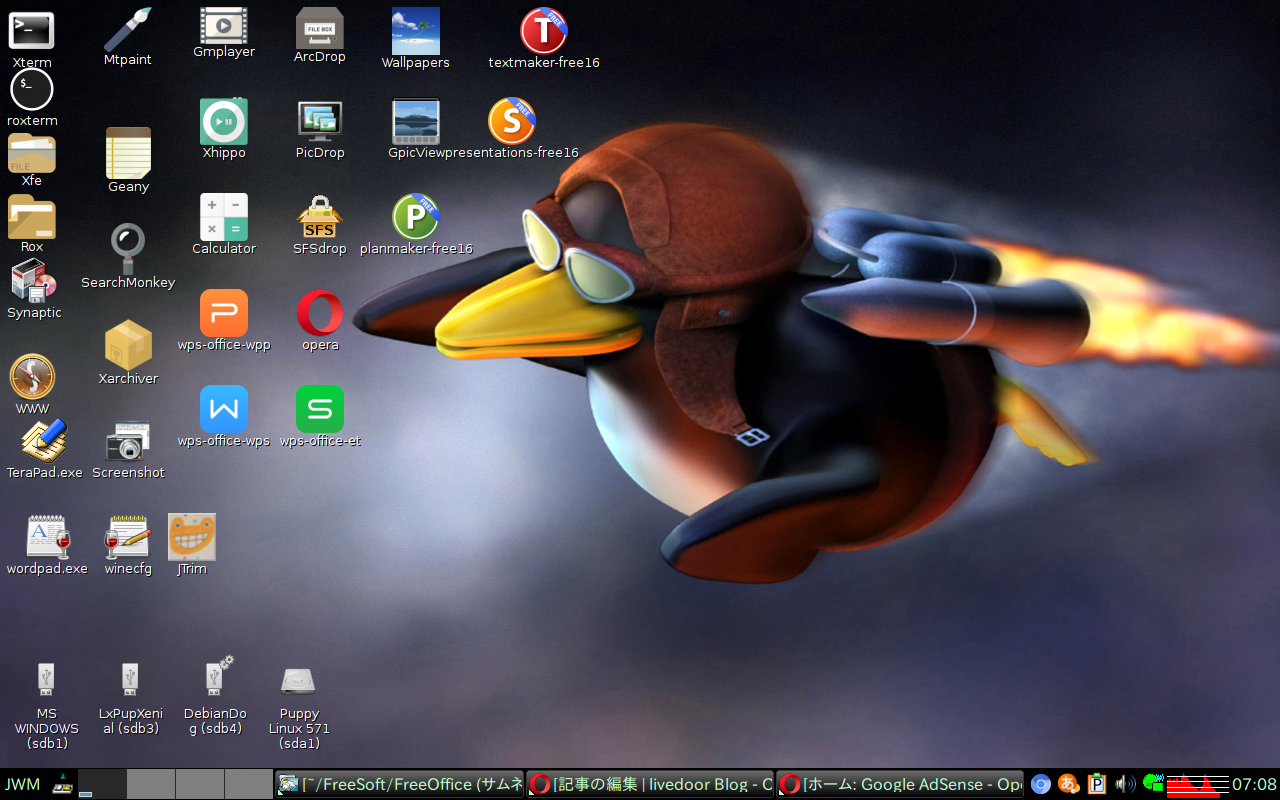Screen dimensions: 1280x800
Task: Launch TeraPad.exe desktop icon
Action: 44,440
